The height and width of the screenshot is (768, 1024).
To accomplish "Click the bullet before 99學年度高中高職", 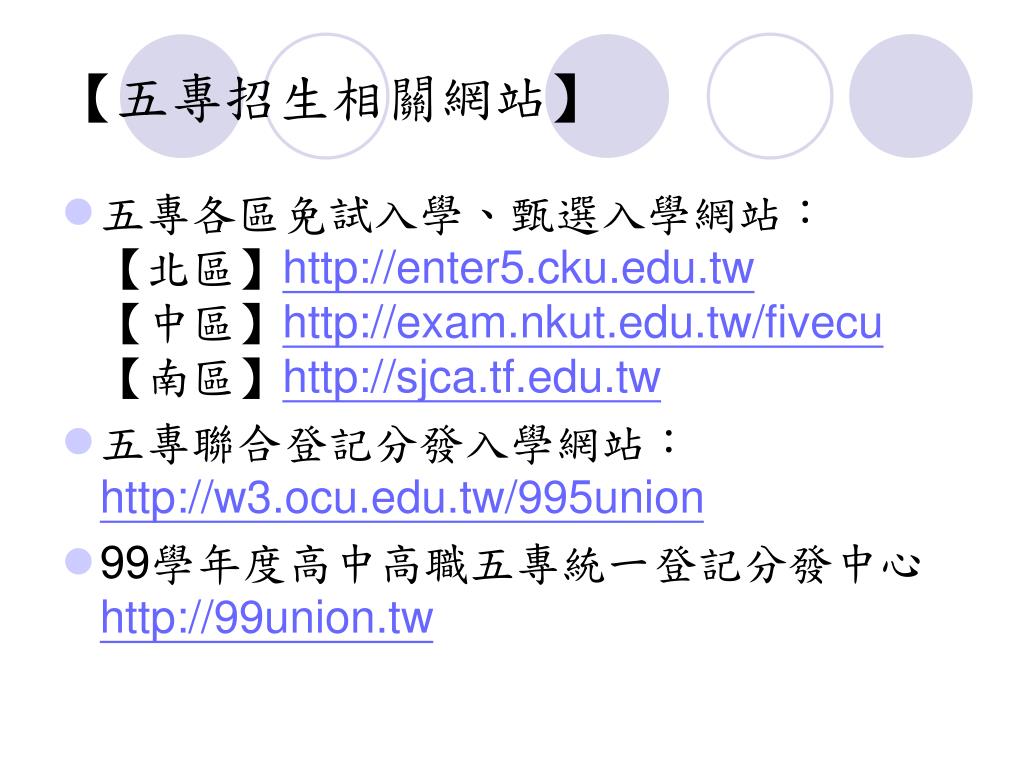I will (x=78, y=562).
